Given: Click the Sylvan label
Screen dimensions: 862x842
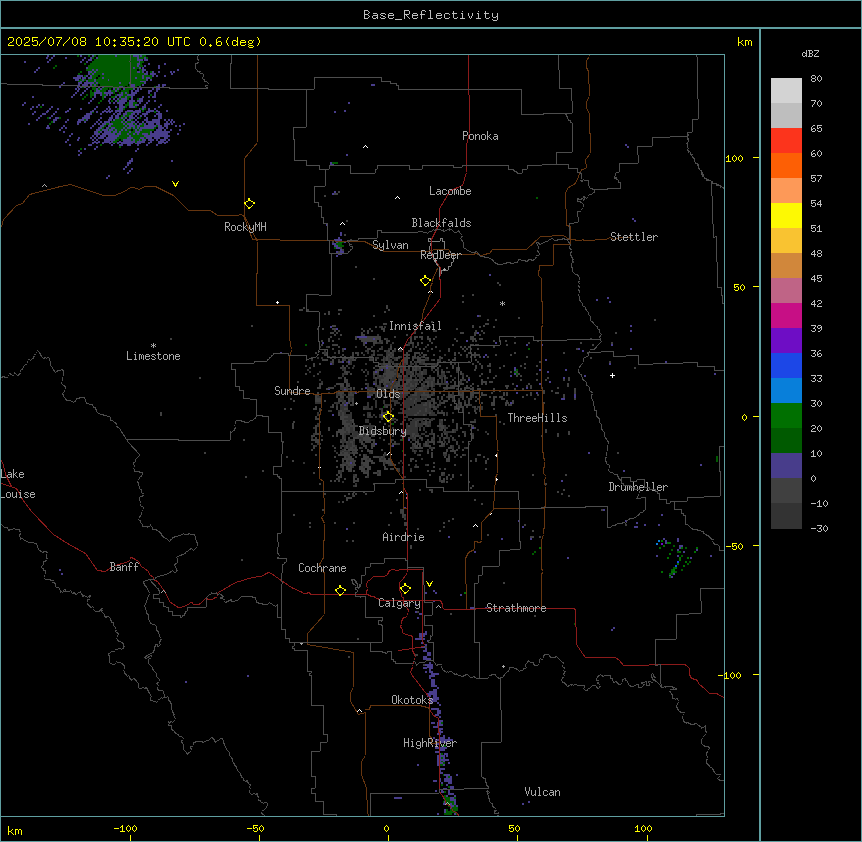Looking at the screenshot, I should pyautogui.click(x=390, y=245).
